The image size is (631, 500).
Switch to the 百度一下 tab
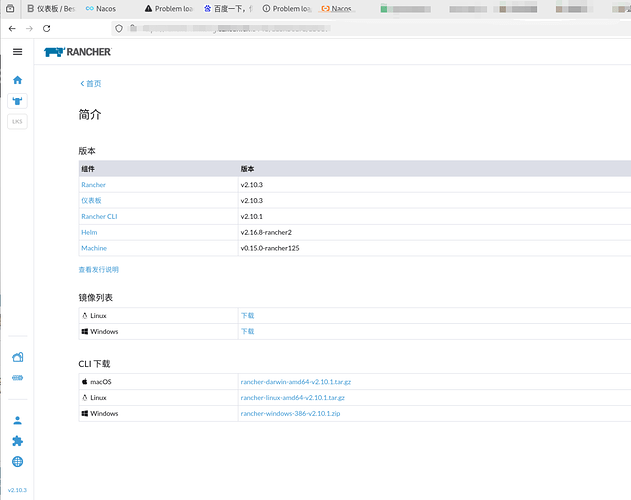click(x=228, y=8)
